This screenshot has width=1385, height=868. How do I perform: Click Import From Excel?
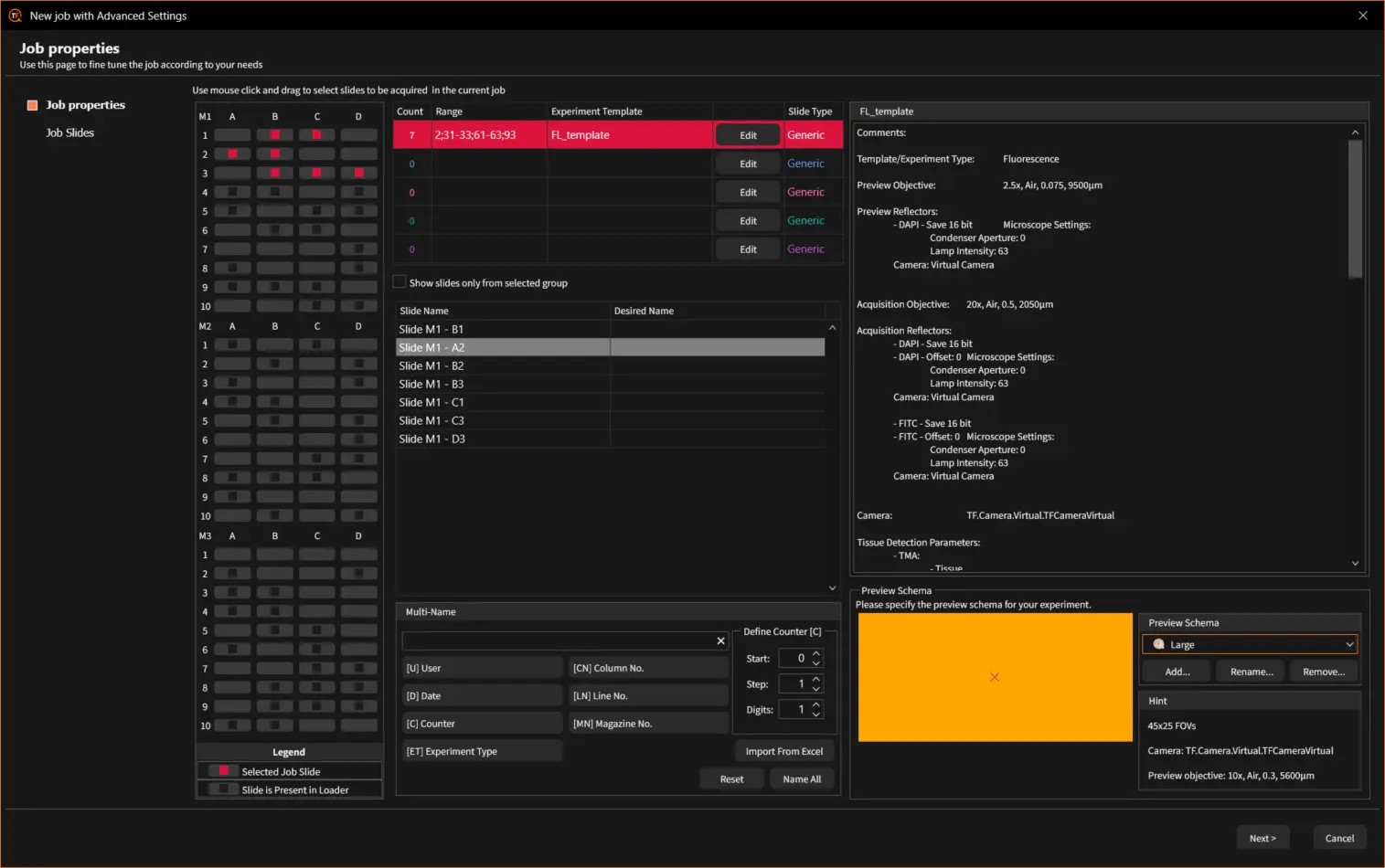coord(783,751)
